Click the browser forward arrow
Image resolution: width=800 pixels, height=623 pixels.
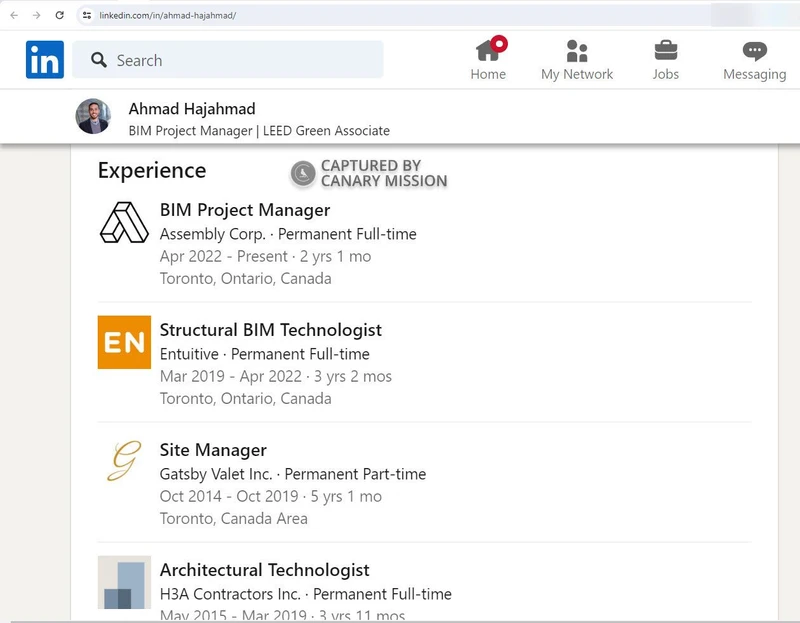tap(37, 15)
